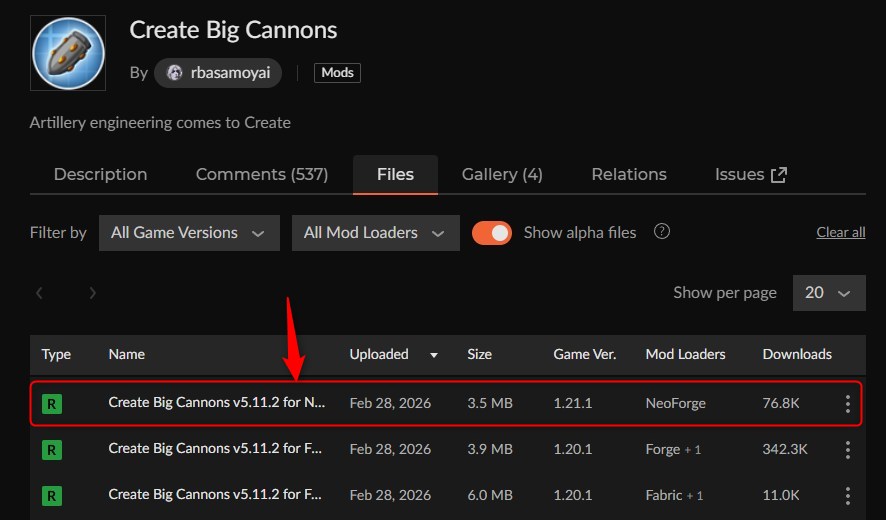Click the R badge on the Fabric + 1 row
The height and width of the screenshot is (520, 886).
tap(51, 496)
